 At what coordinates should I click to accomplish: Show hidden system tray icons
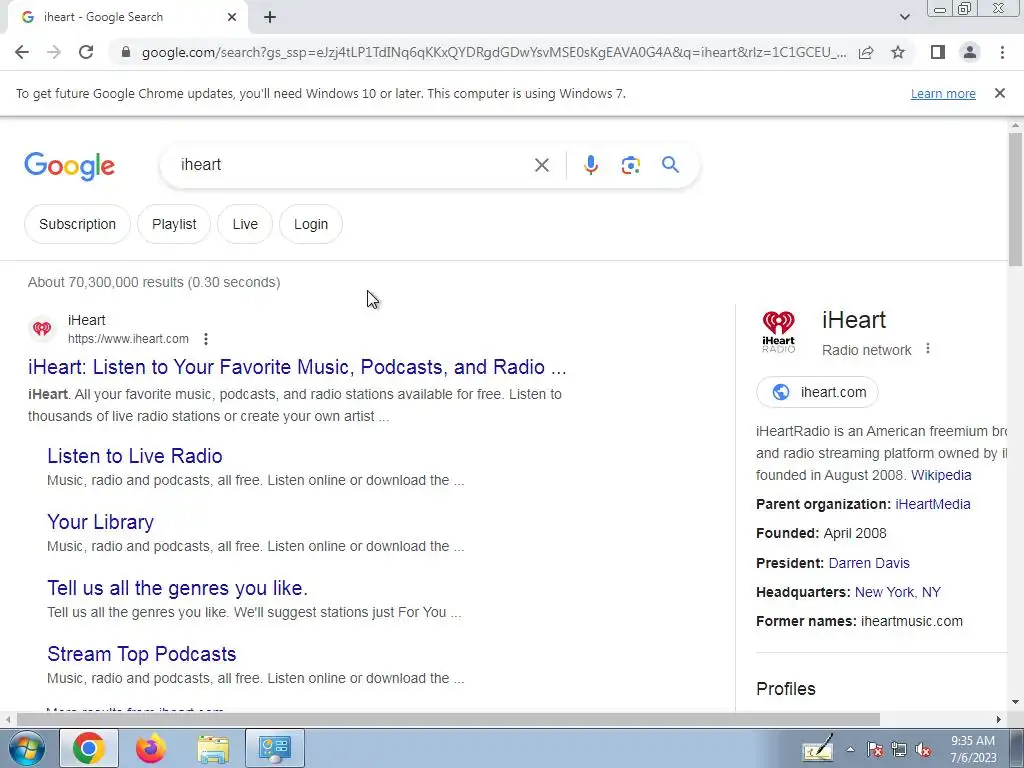850,750
